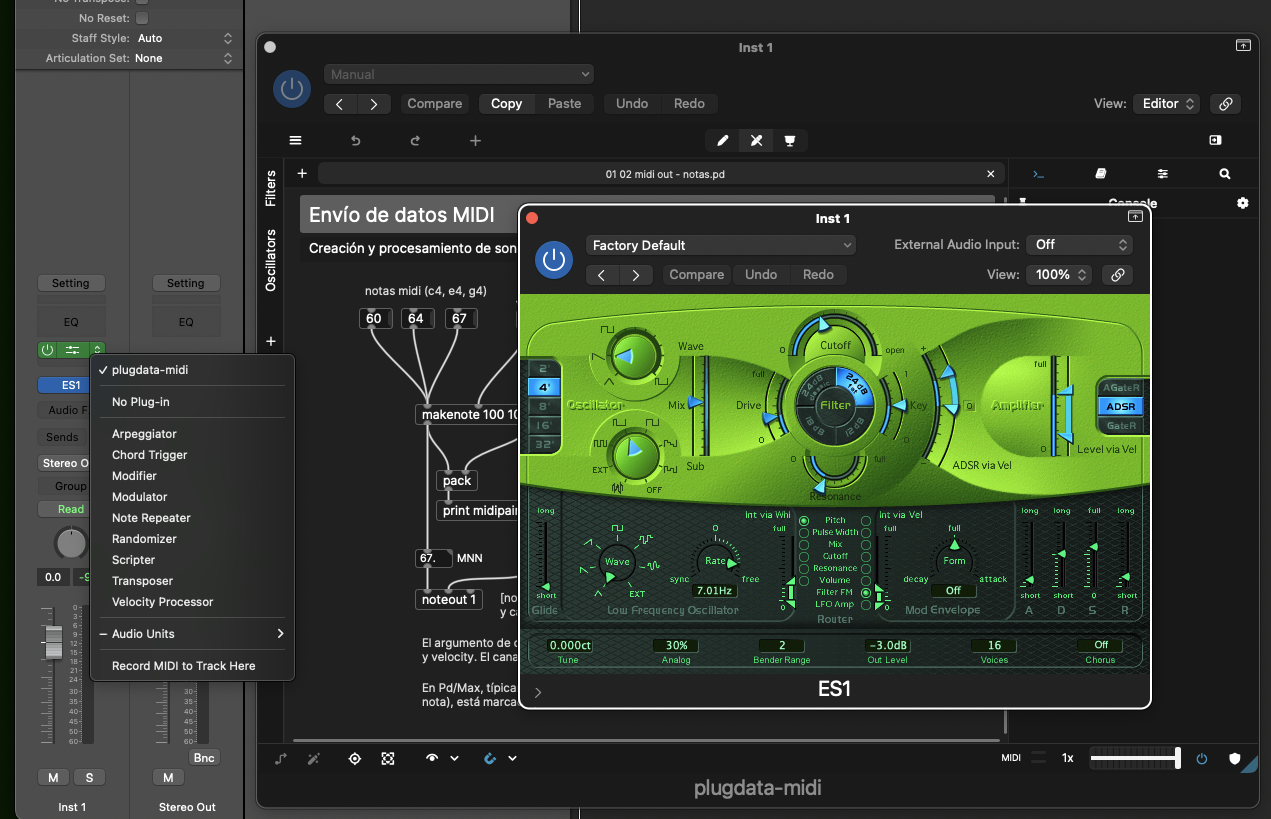This screenshot has height=819, width=1271.
Task: Open Audio Units submenu
Action: 192,634
